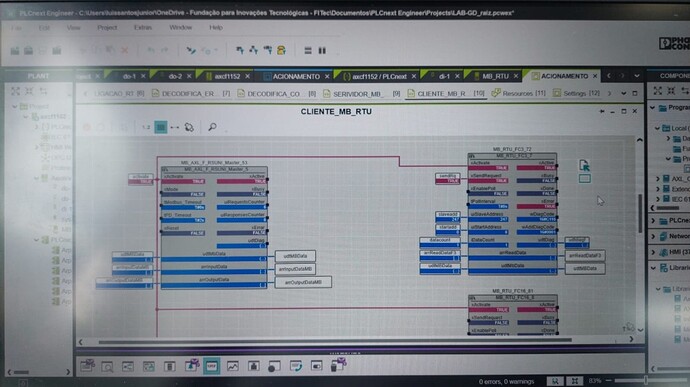Switch to the do-1 editor tab
Viewport: 690px width, 387px height.
[129, 76]
